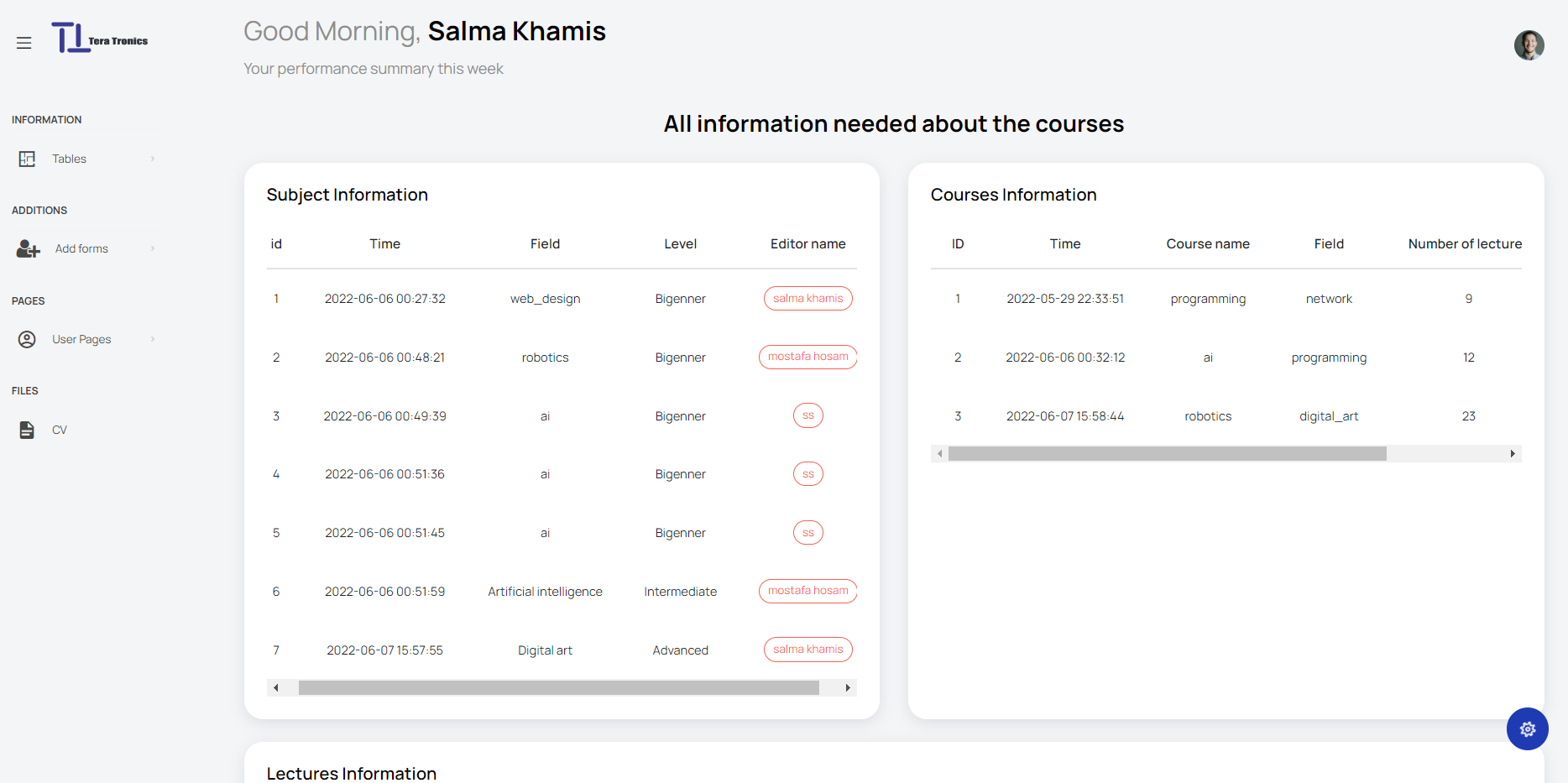Select the web_design field cell

point(545,299)
